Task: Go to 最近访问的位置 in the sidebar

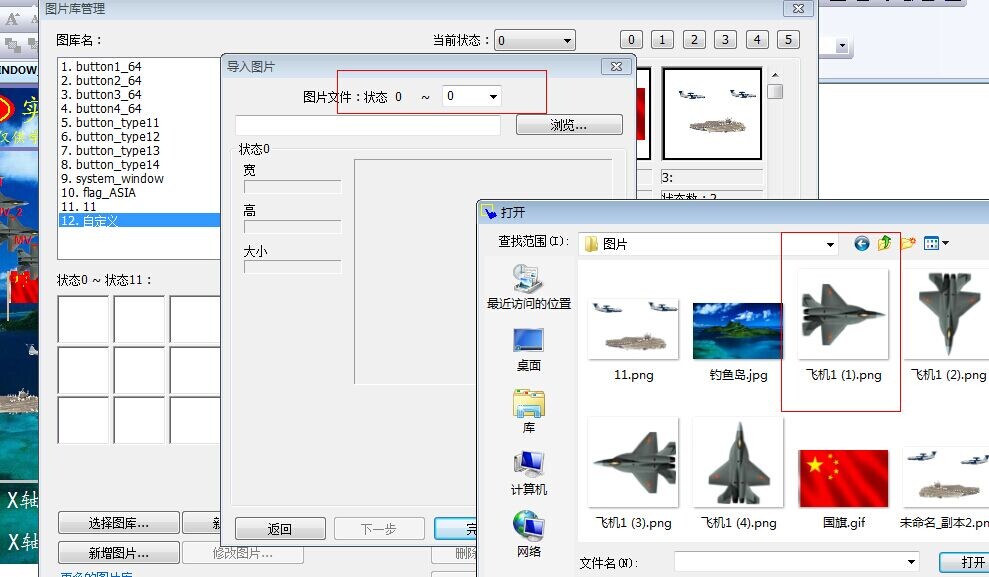Action: pos(528,288)
